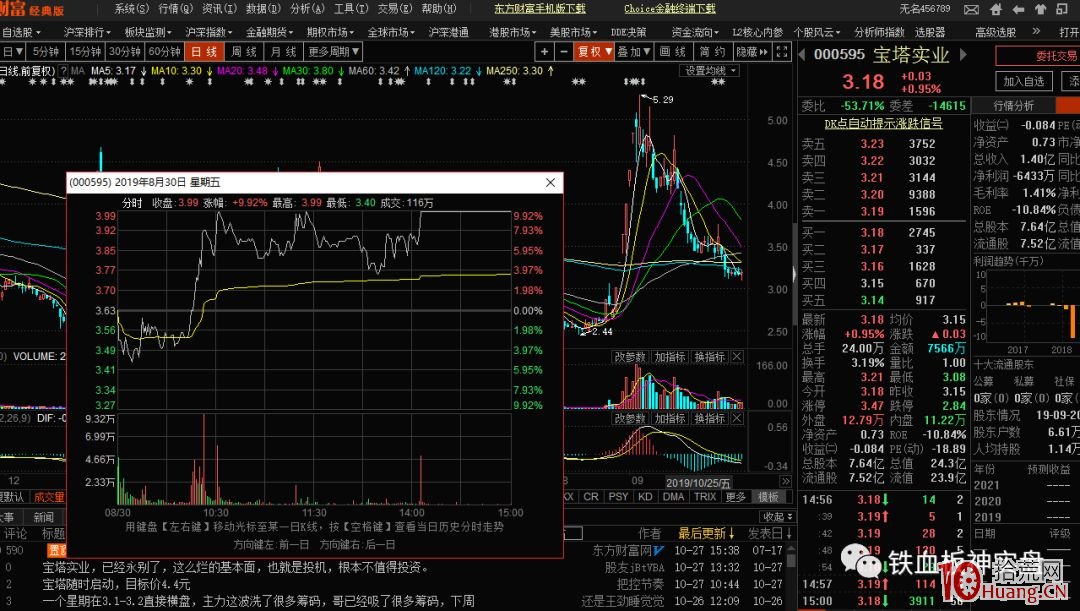Open 行情分析 tab in right panel
The height and width of the screenshot is (611, 1080).
(x=1013, y=105)
